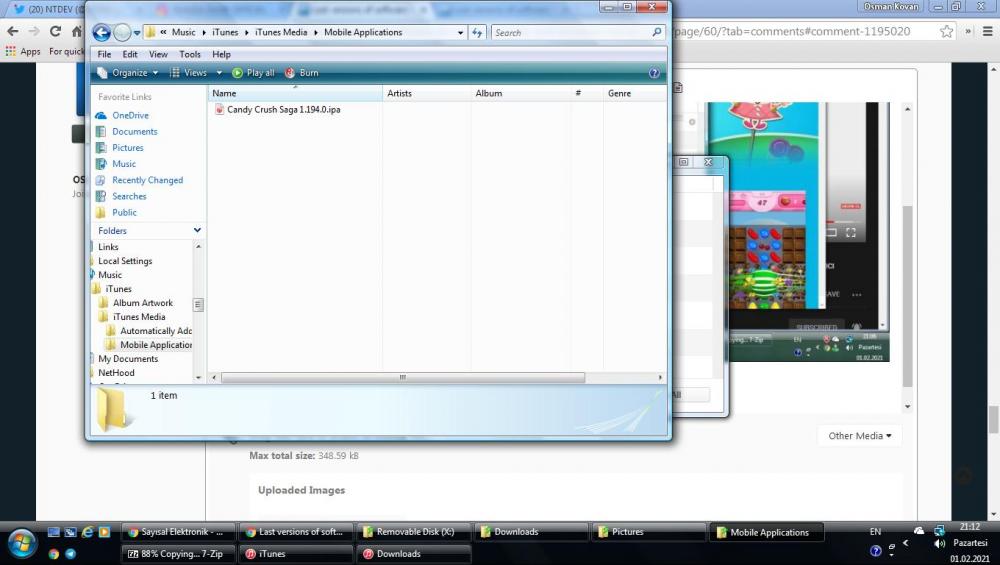This screenshot has height=565, width=1000.
Task: Switch to iTunes taskbar button
Action: [x=297, y=554]
